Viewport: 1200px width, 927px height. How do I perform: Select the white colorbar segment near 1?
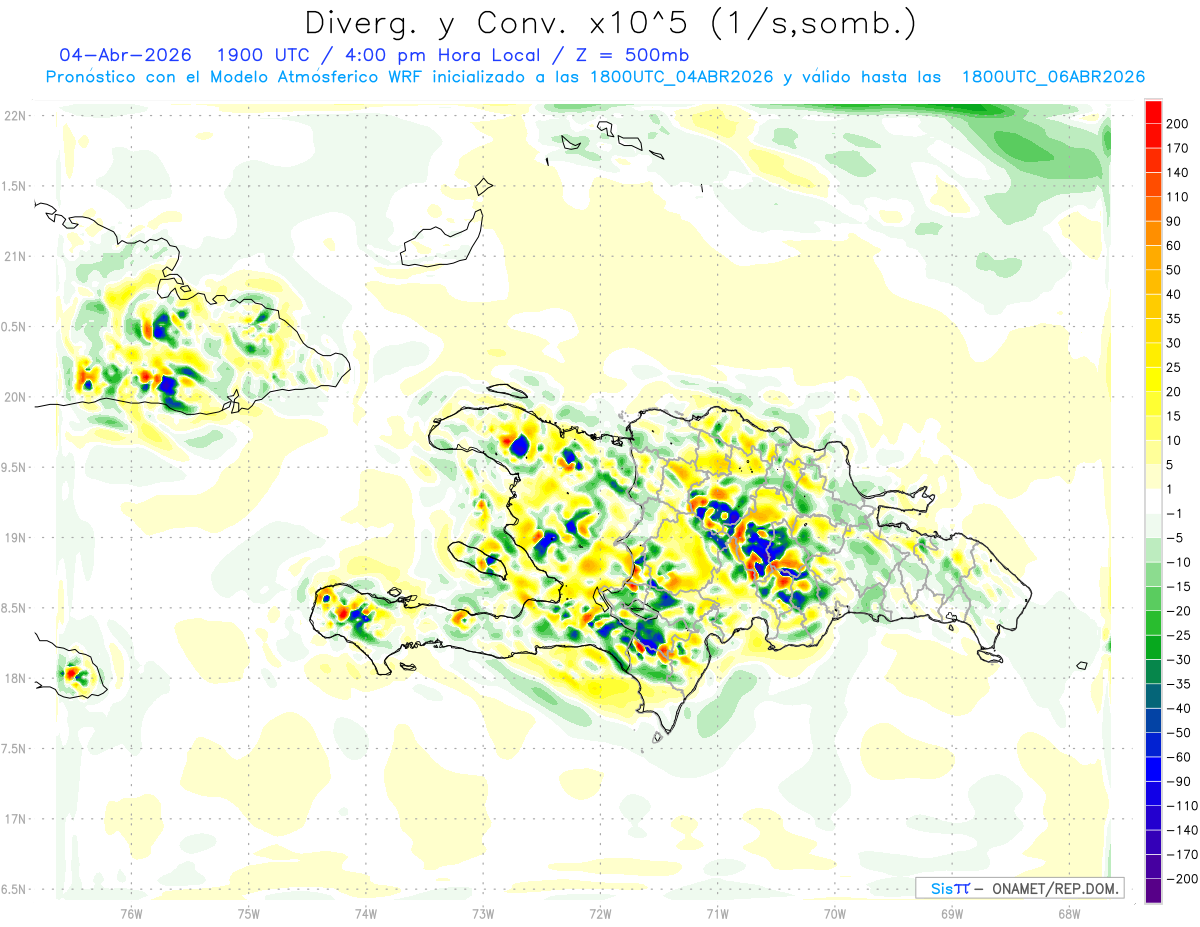[x=1153, y=502]
